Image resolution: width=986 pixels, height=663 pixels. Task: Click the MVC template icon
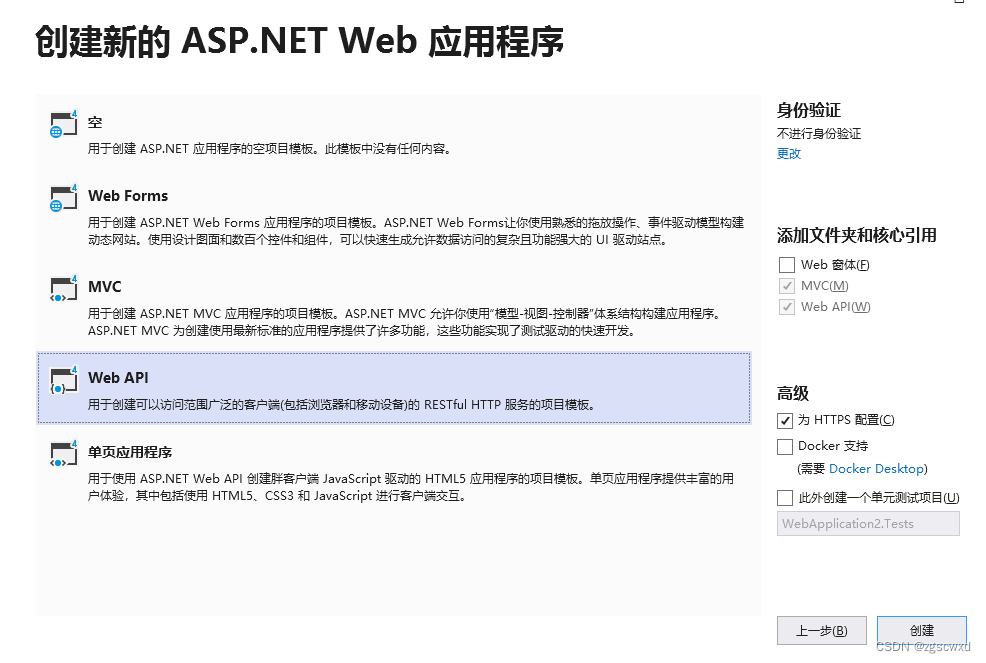point(63,288)
